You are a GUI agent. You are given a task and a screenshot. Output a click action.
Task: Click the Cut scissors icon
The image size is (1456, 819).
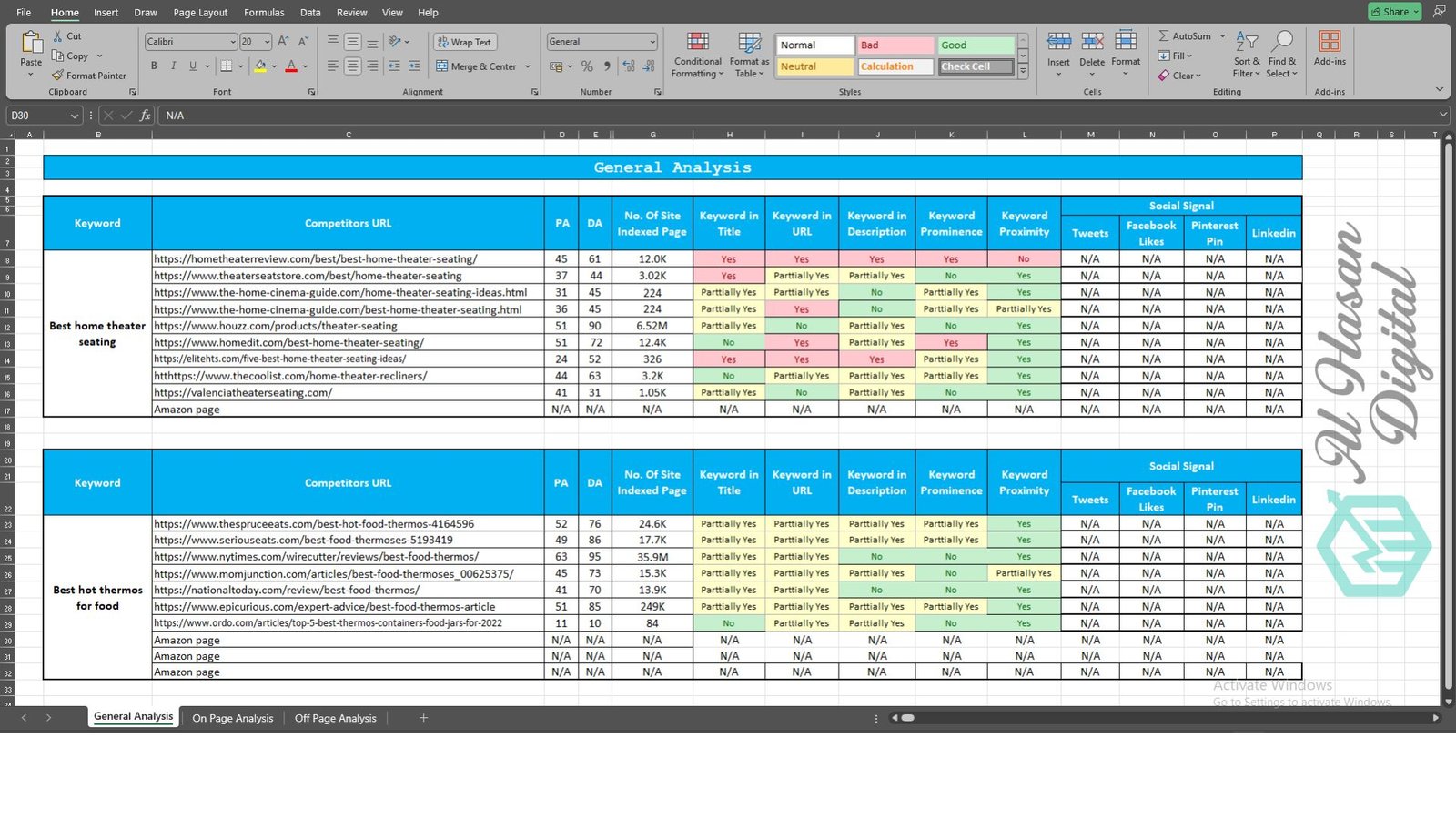(58, 36)
